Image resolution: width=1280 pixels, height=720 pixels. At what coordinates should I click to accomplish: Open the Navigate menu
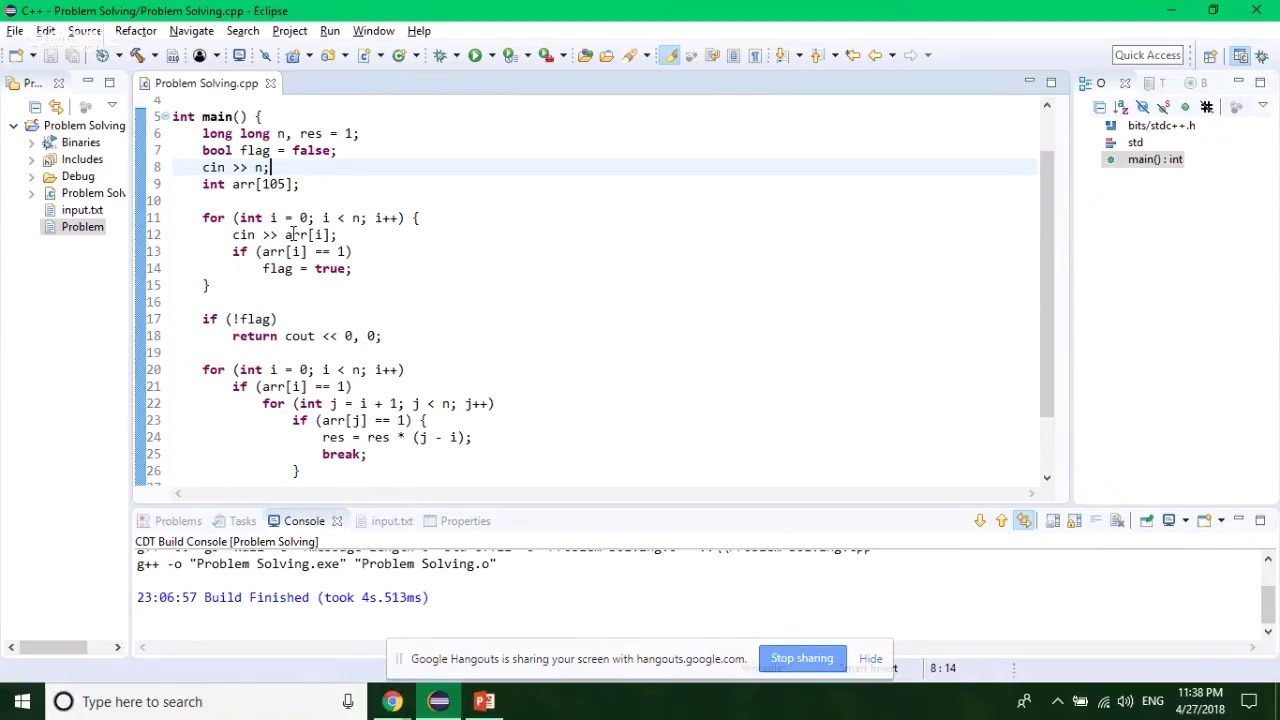[191, 31]
